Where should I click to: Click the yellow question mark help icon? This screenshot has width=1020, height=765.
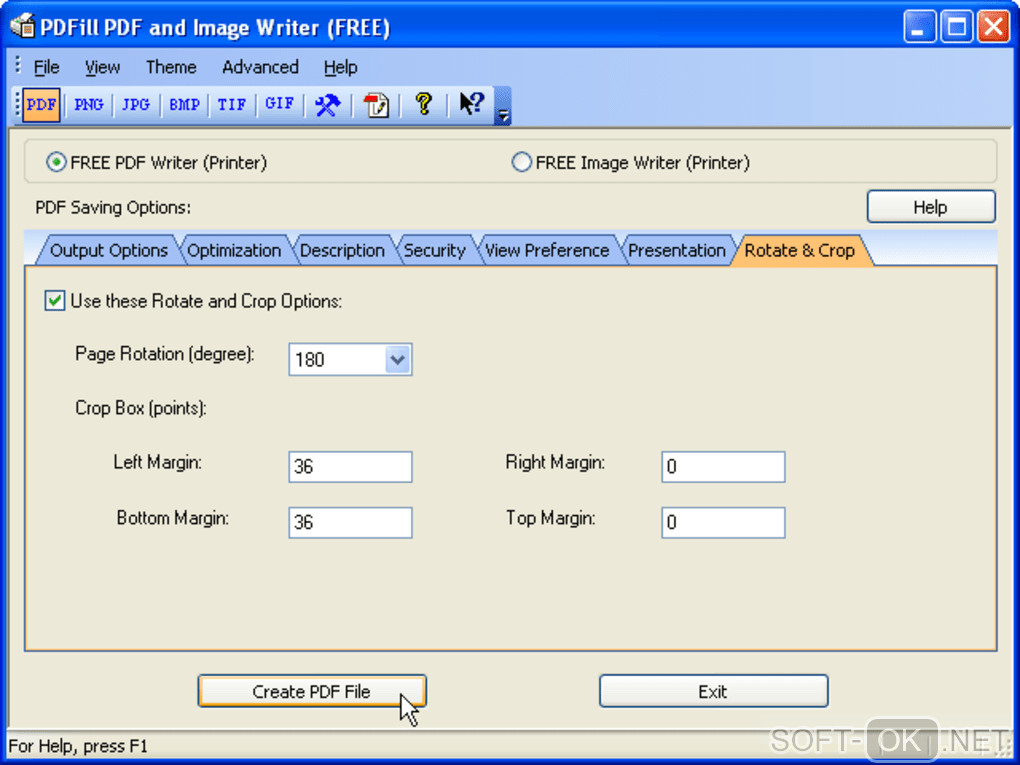(423, 104)
